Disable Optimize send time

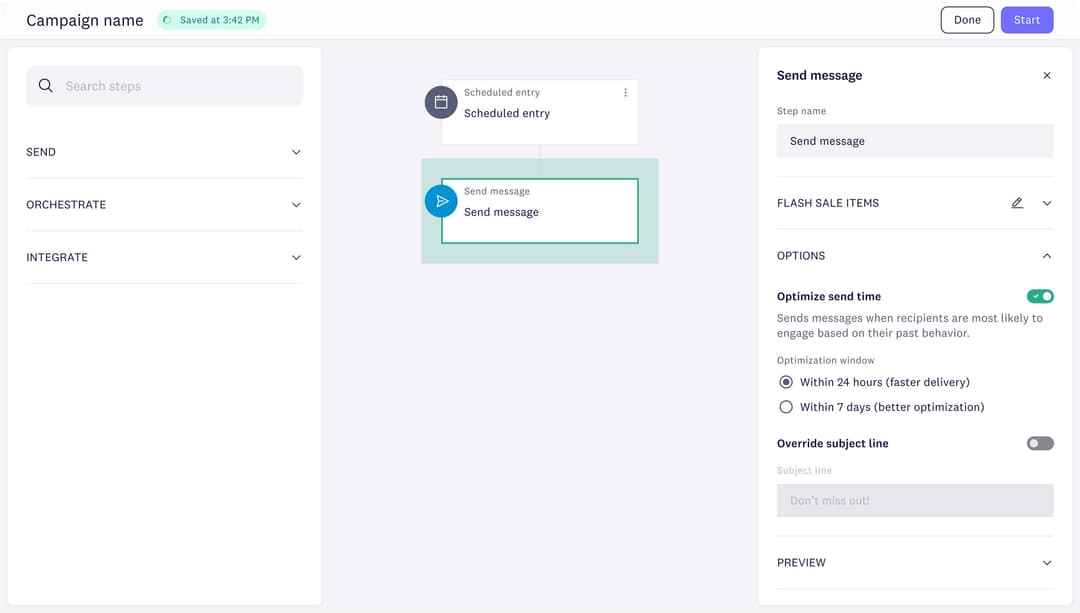click(1039, 296)
